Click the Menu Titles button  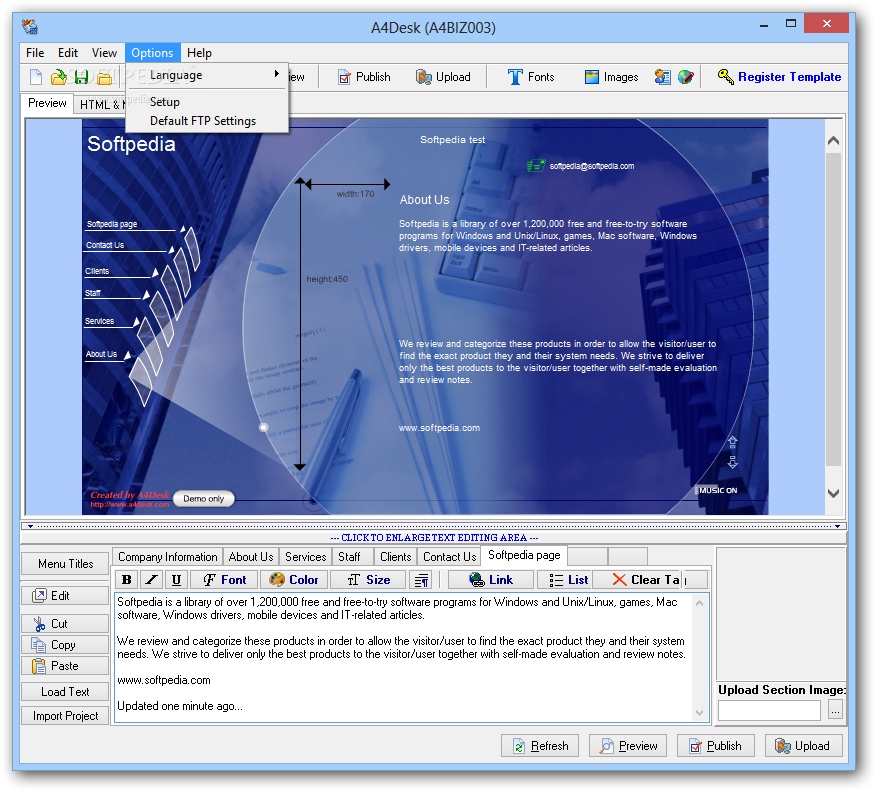tap(65, 564)
